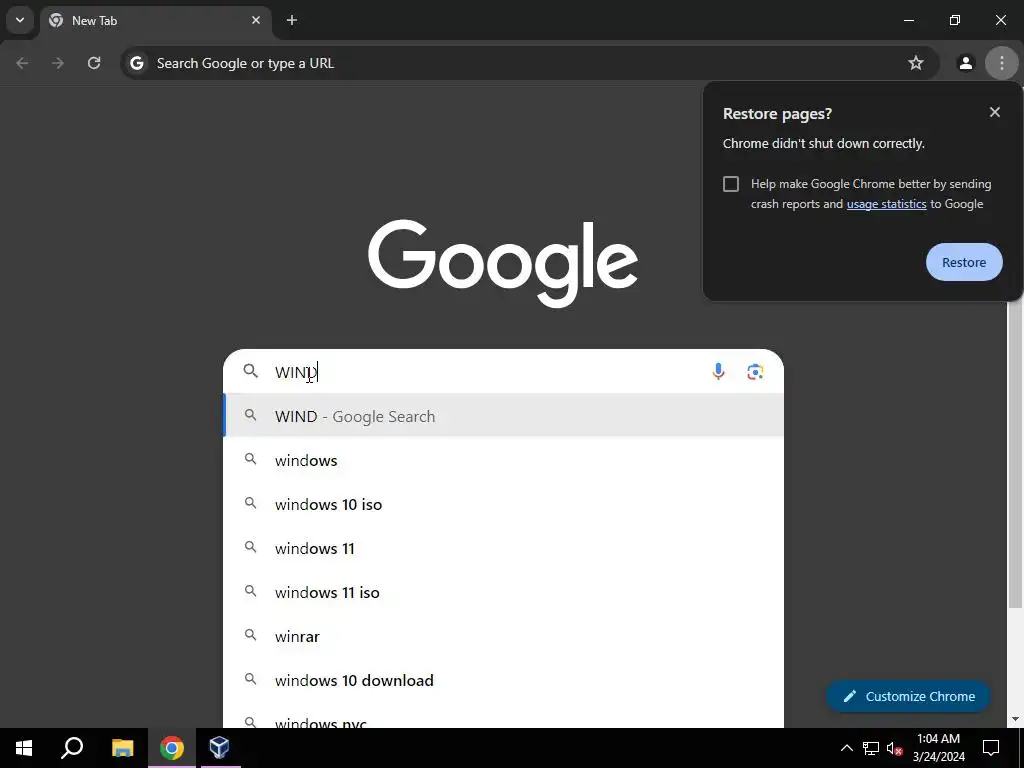The height and width of the screenshot is (768, 1024).
Task: Open the notification center icon
Action: (991, 748)
